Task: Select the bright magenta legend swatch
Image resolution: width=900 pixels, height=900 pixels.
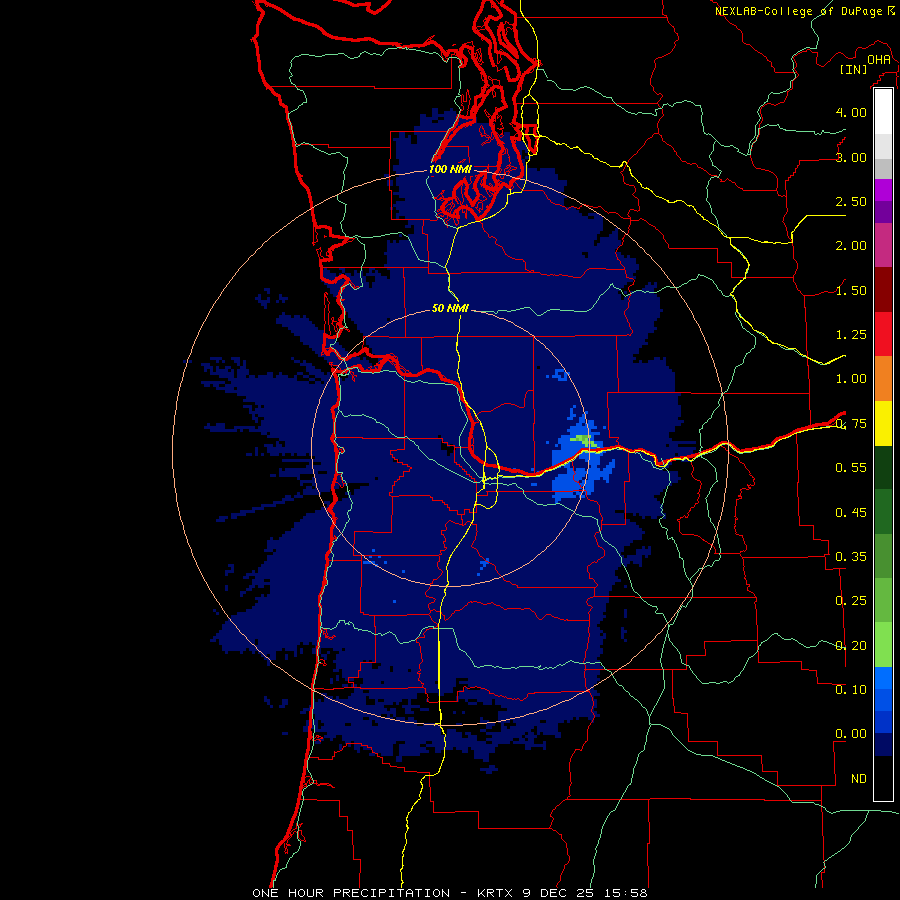Action: (883, 190)
